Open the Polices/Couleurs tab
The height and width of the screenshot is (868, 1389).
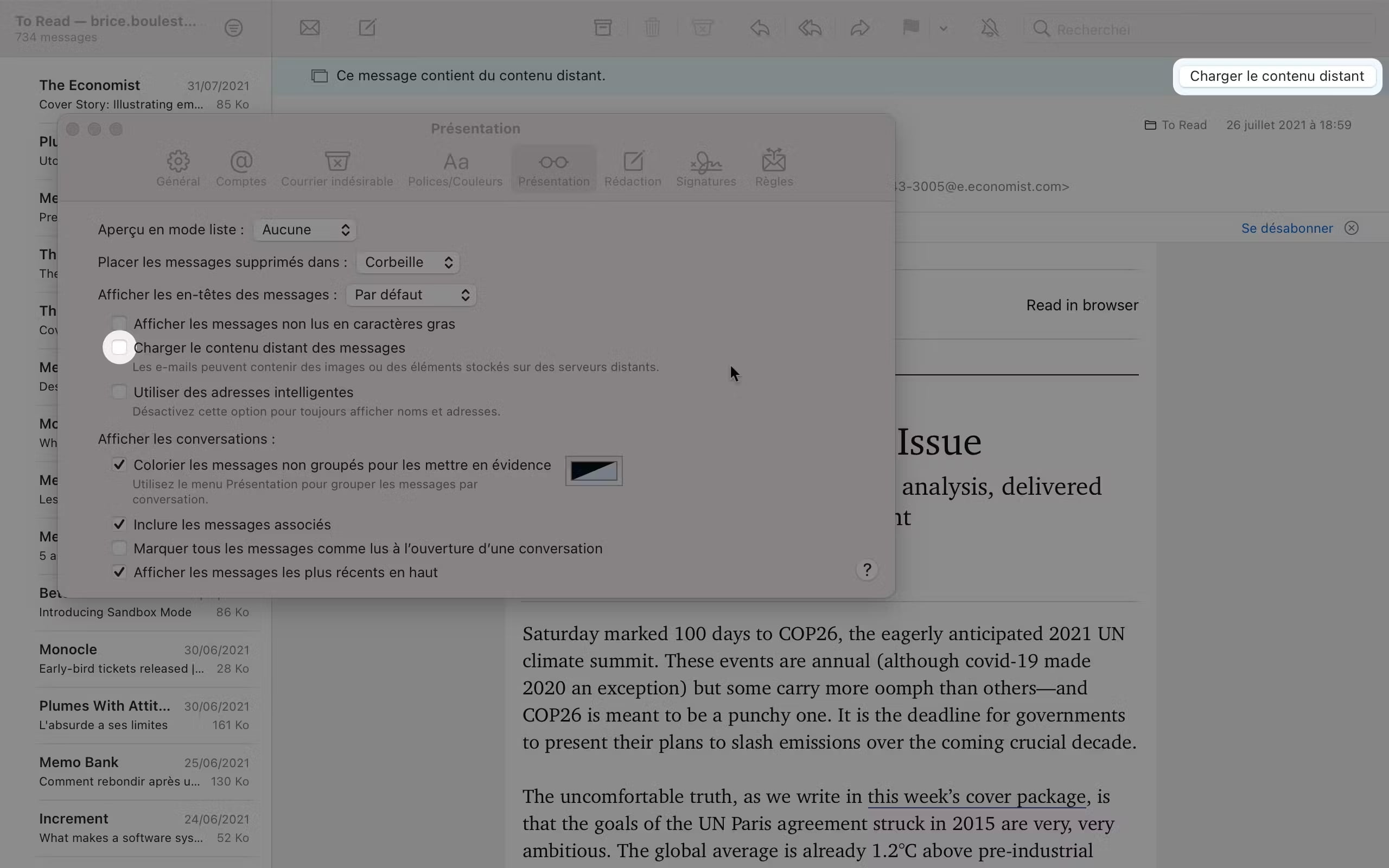pos(455,169)
